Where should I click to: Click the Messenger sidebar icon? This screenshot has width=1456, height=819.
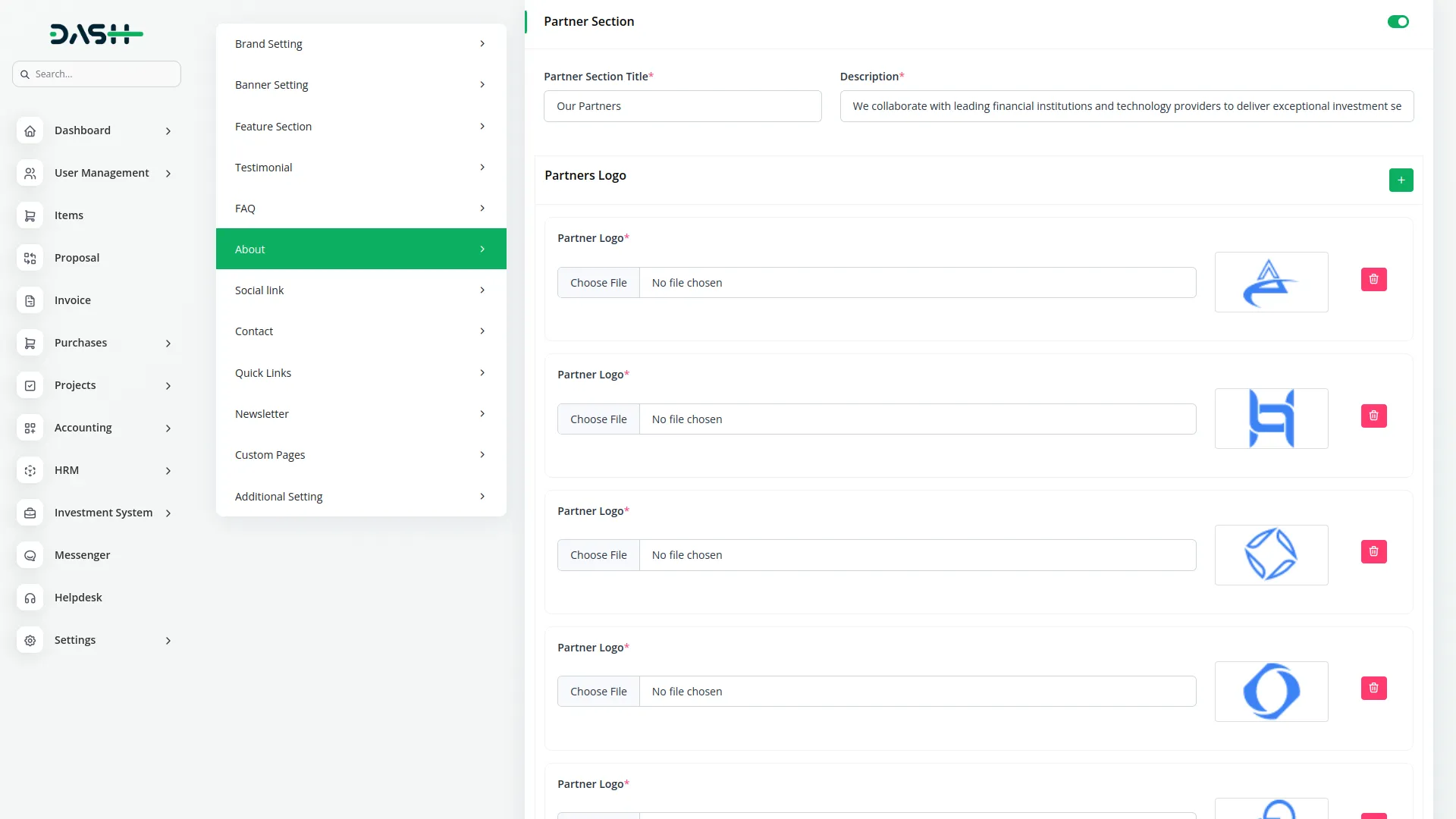point(30,556)
